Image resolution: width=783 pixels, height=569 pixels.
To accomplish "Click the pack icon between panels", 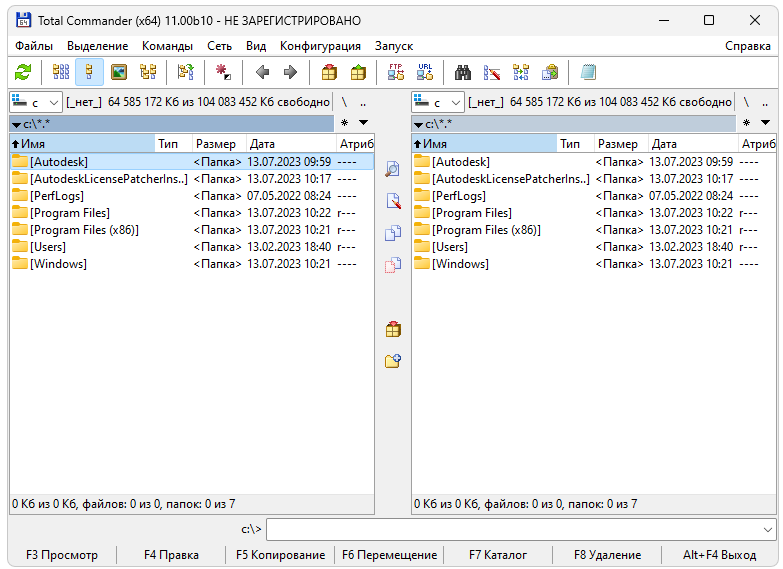I will click(x=393, y=329).
